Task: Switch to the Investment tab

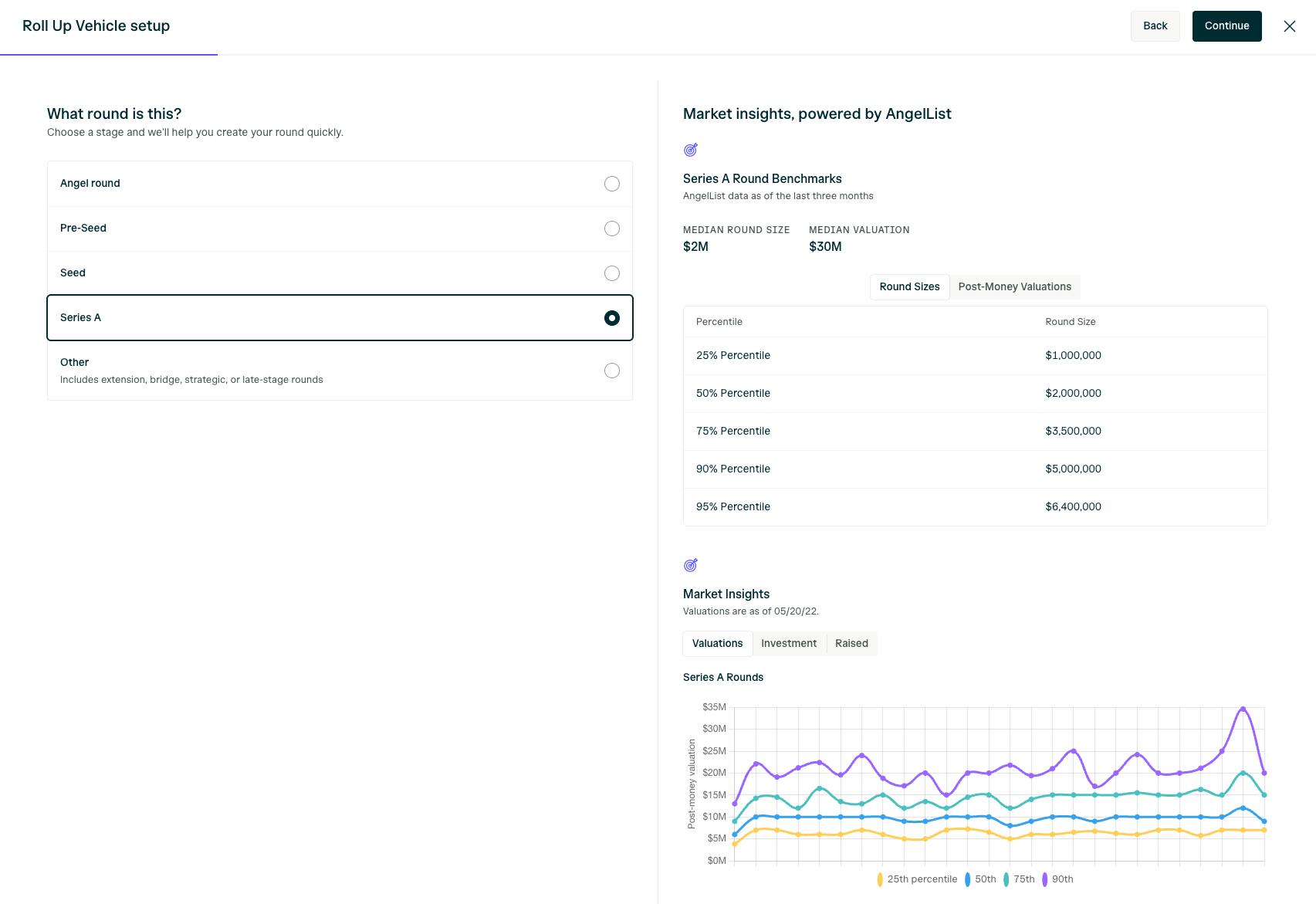Action: [x=789, y=643]
